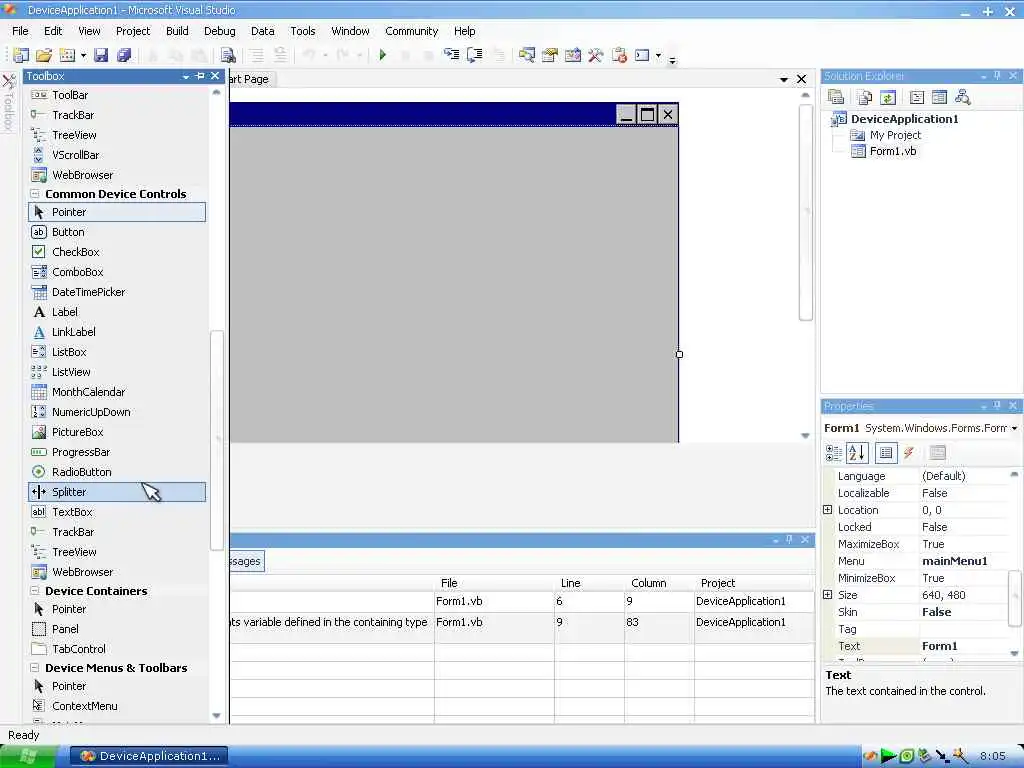Collapse the Device Menus & Toolbars group
1024x768 pixels.
point(35,667)
